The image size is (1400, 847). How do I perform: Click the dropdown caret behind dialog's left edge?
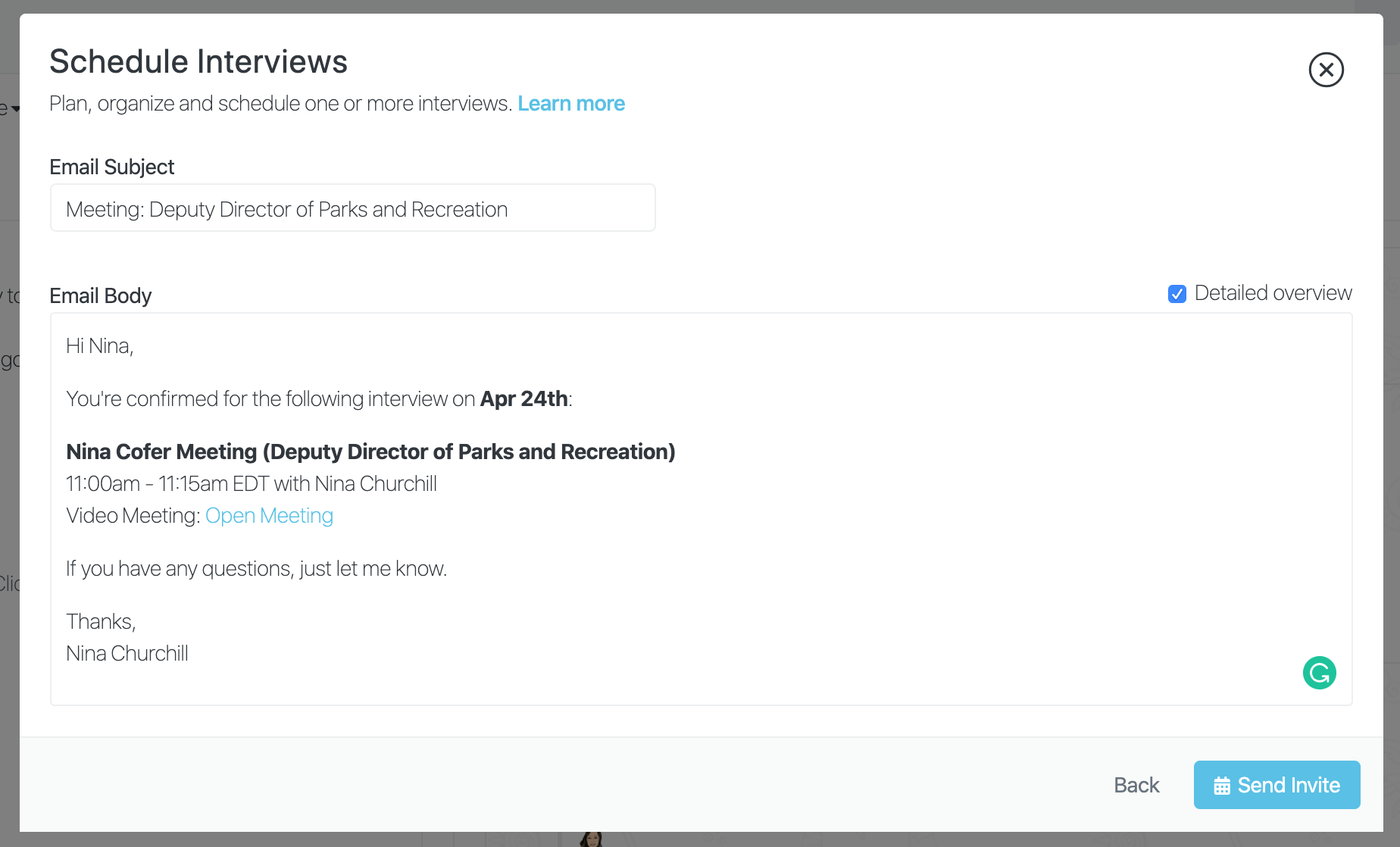coord(15,109)
